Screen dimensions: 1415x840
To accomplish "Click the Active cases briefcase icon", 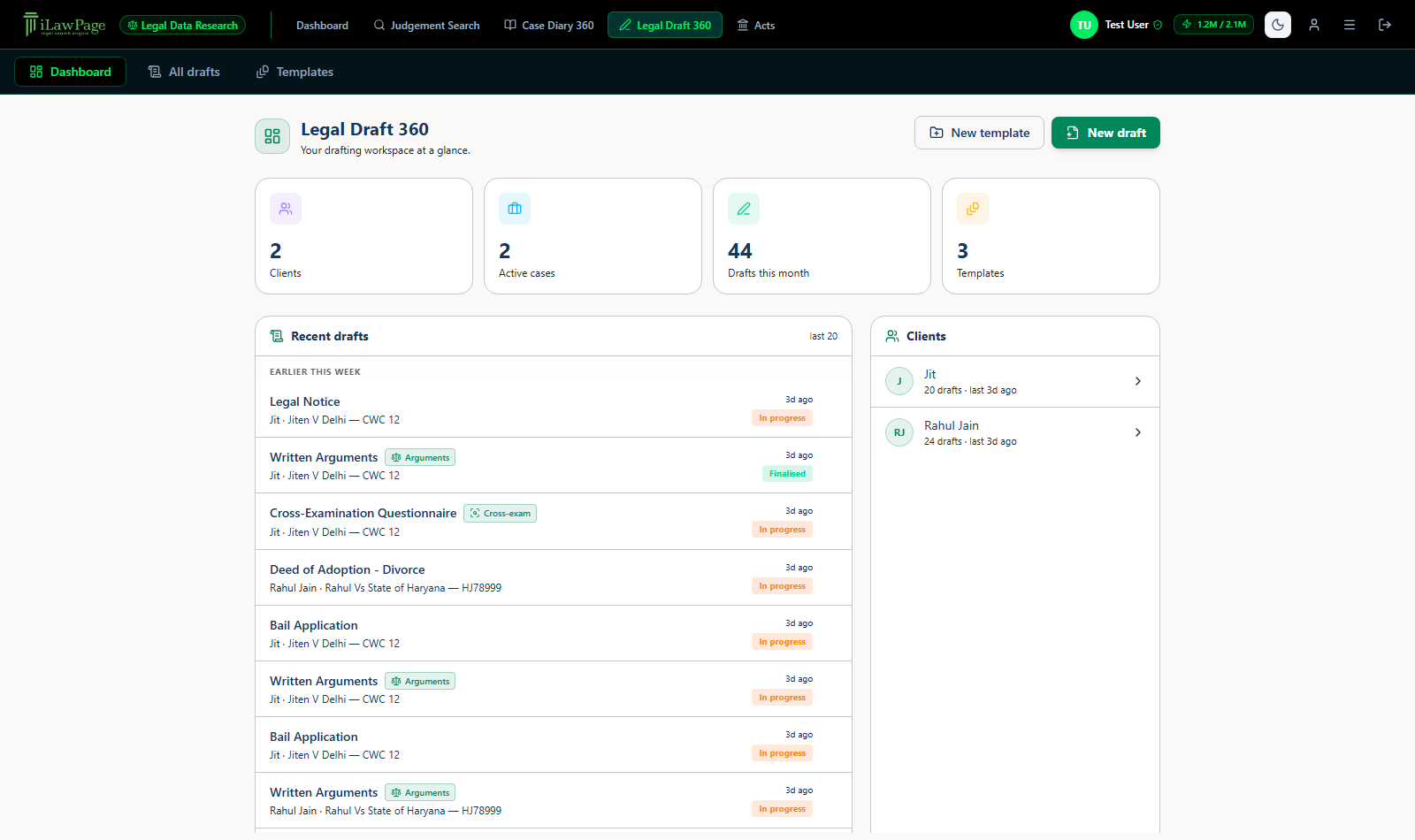I will [515, 209].
